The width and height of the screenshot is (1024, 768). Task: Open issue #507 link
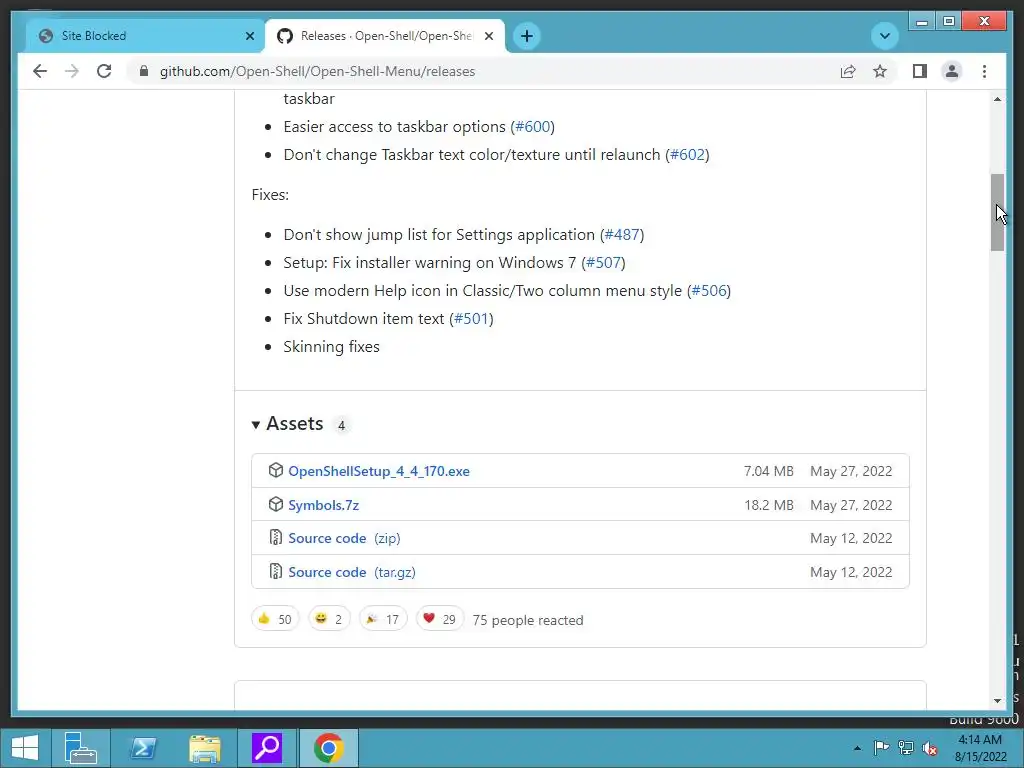click(x=603, y=263)
